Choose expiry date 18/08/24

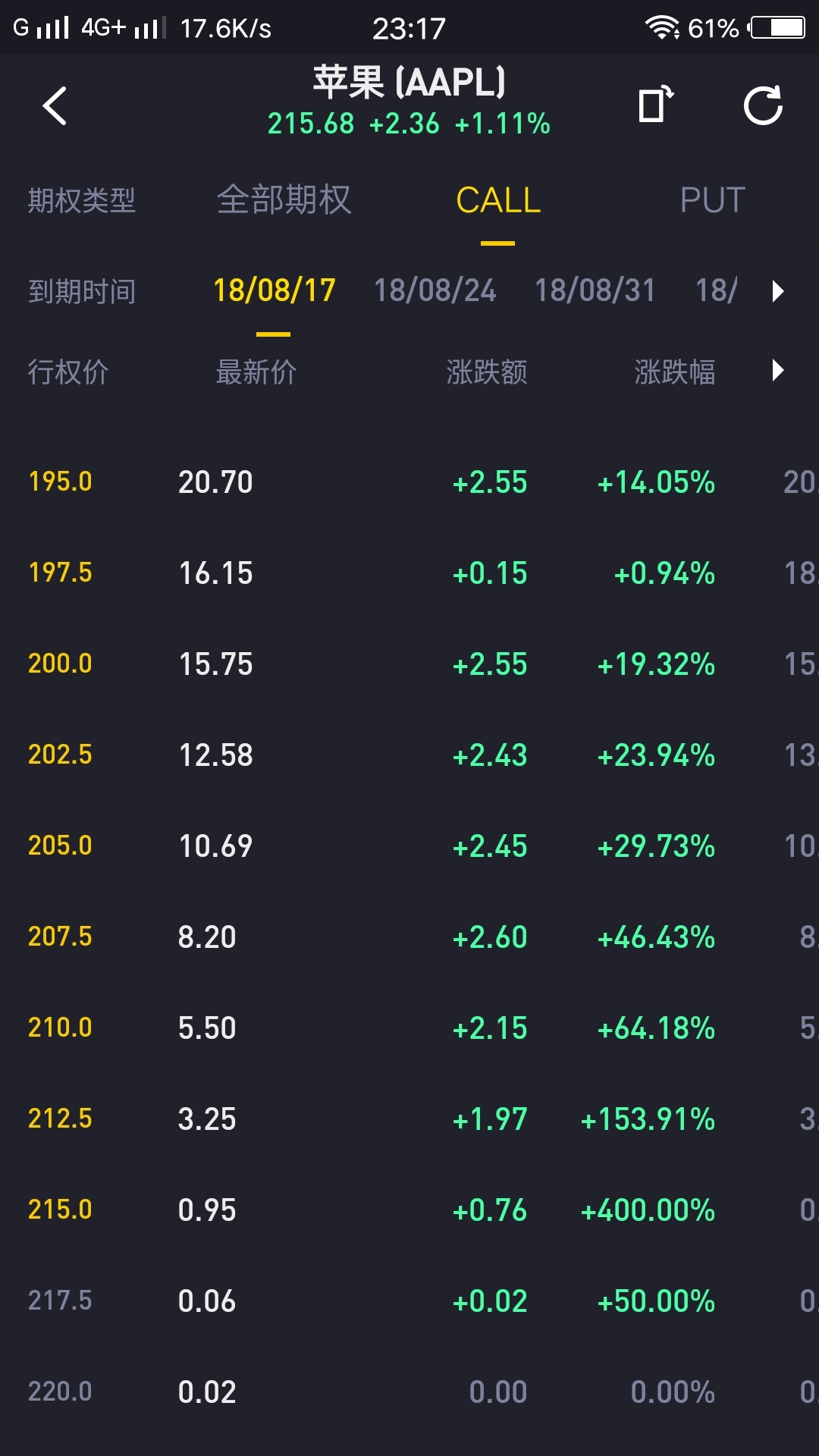click(435, 290)
